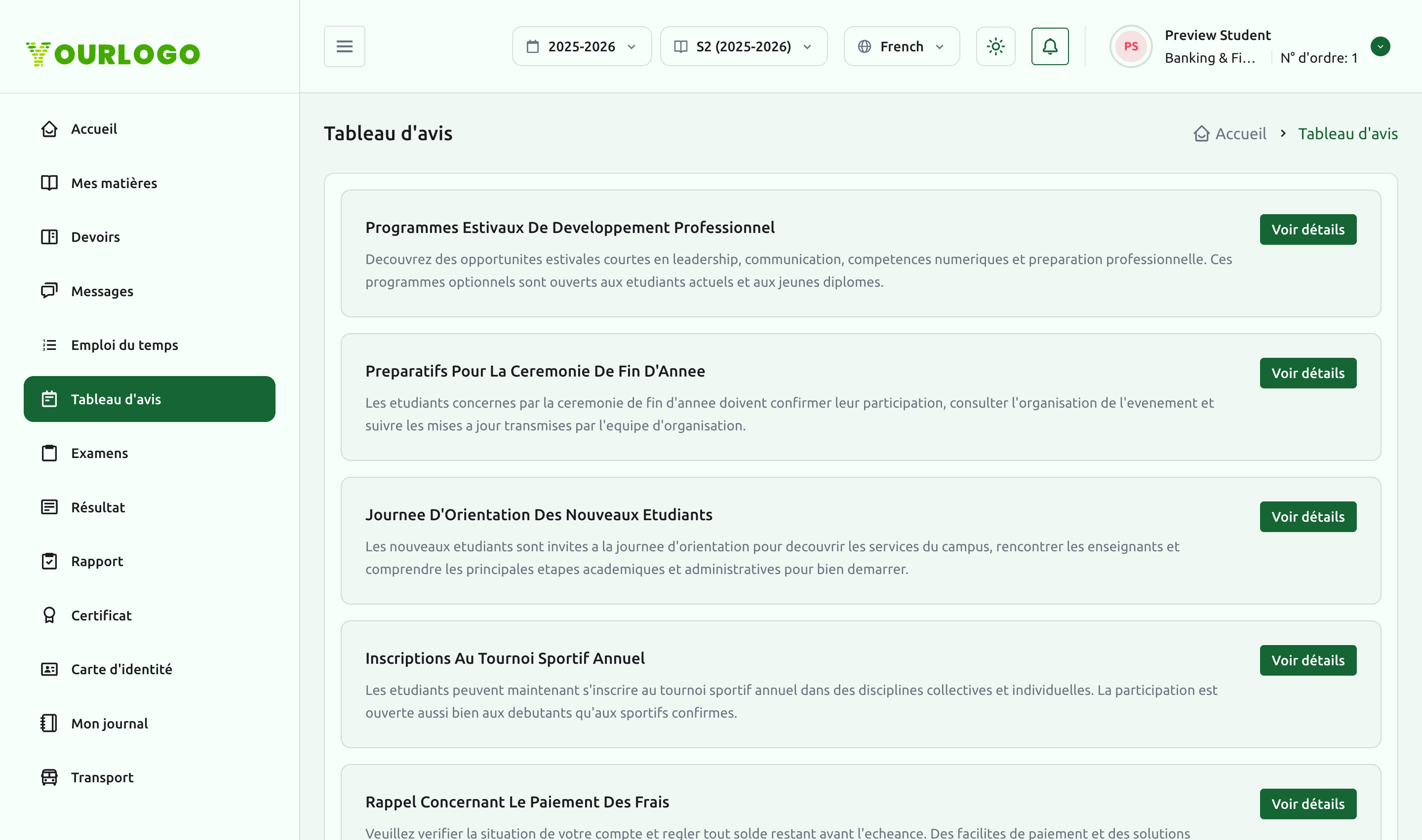Click the description starting 'Les nouveaux etudiants sont invites'
1422x840 pixels.
[x=772, y=558]
